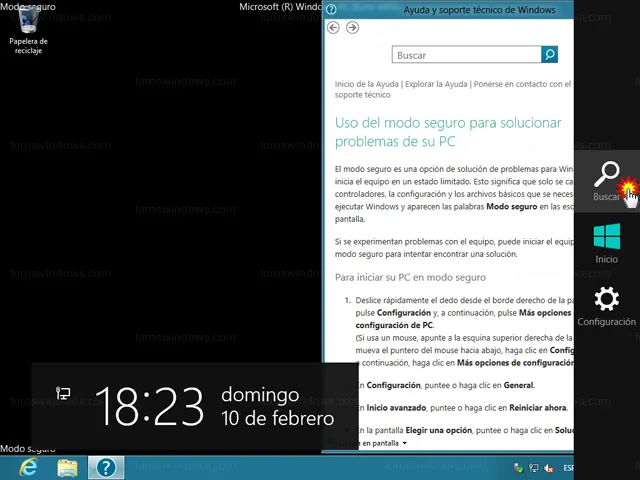640x480 pixels.
Task: Open the Buscar charm
Action: [607, 181]
